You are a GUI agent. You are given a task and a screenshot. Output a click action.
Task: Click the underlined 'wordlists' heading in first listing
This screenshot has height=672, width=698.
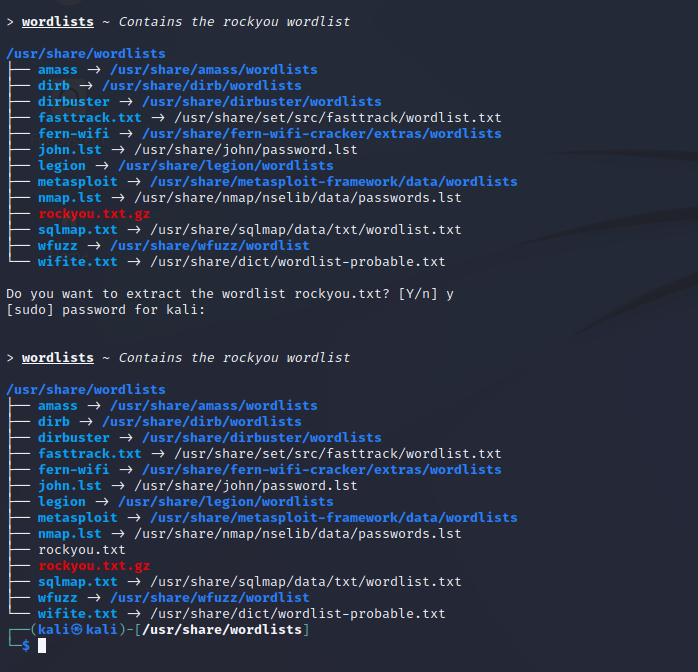(58, 22)
